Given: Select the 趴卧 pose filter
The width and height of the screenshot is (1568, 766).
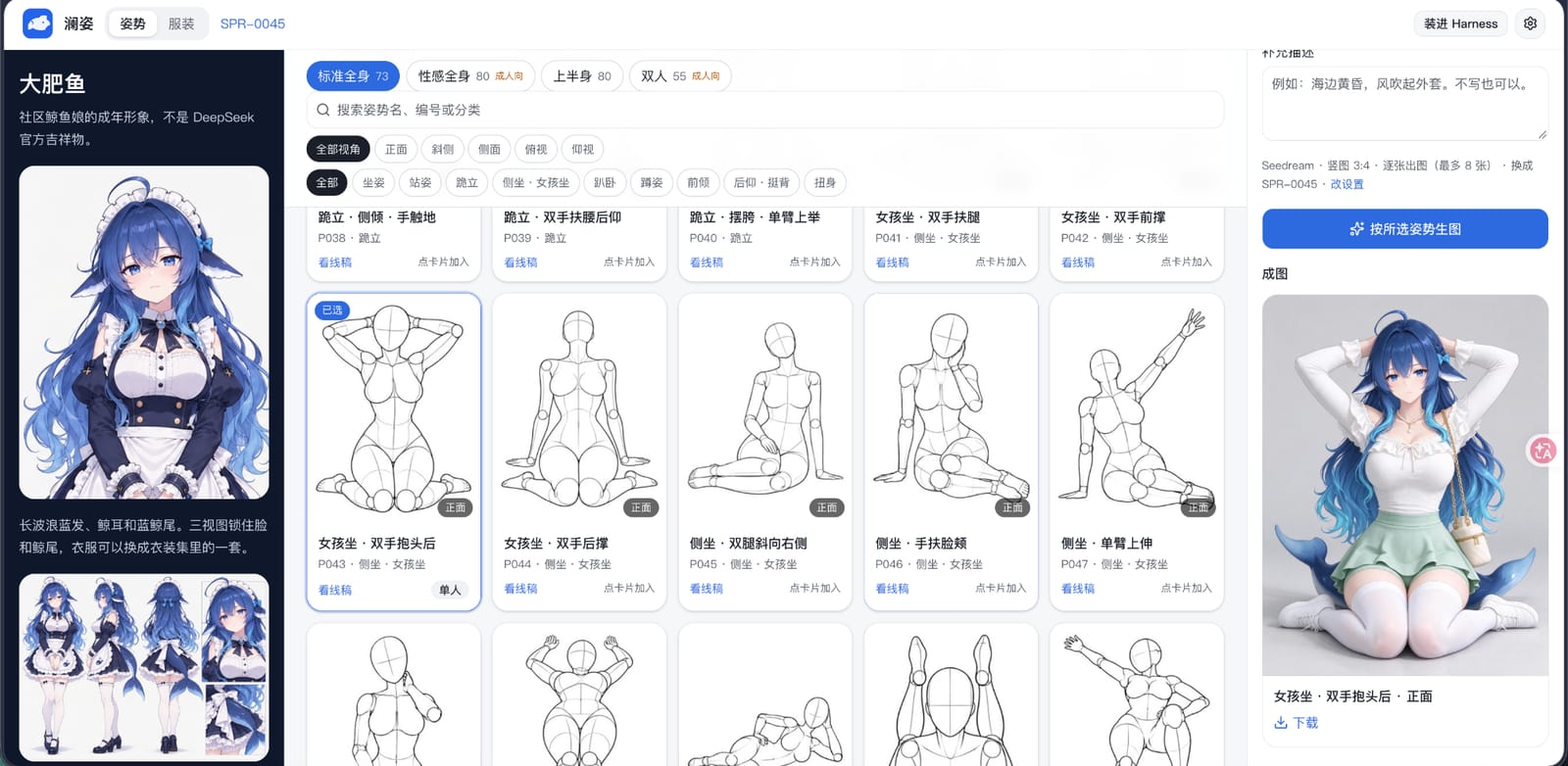Looking at the screenshot, I should coord(605,182).
